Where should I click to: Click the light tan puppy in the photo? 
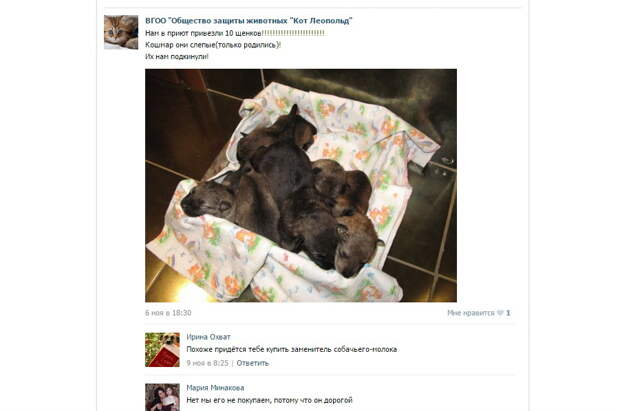pos(356,246)
